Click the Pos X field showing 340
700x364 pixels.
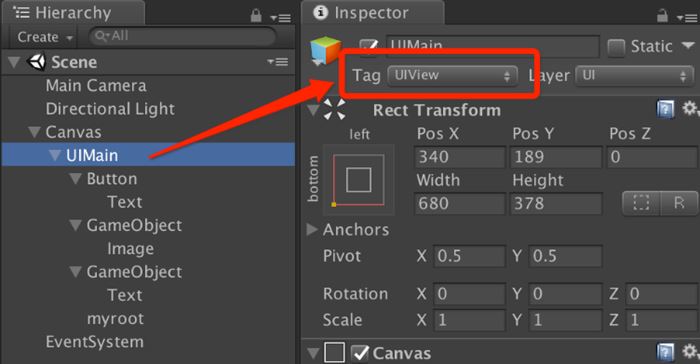[x=460, y=157]
